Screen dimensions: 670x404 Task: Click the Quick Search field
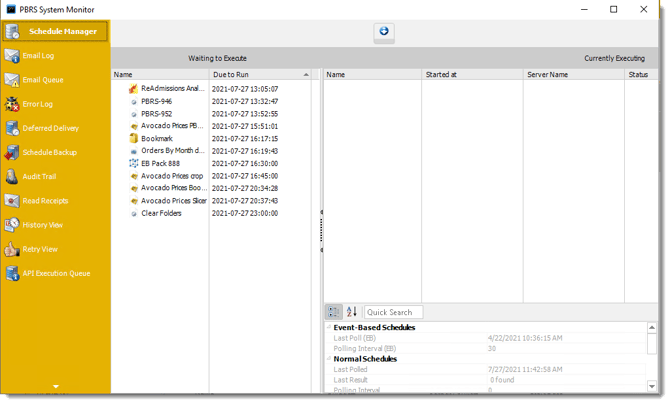(x=394, y=312)
